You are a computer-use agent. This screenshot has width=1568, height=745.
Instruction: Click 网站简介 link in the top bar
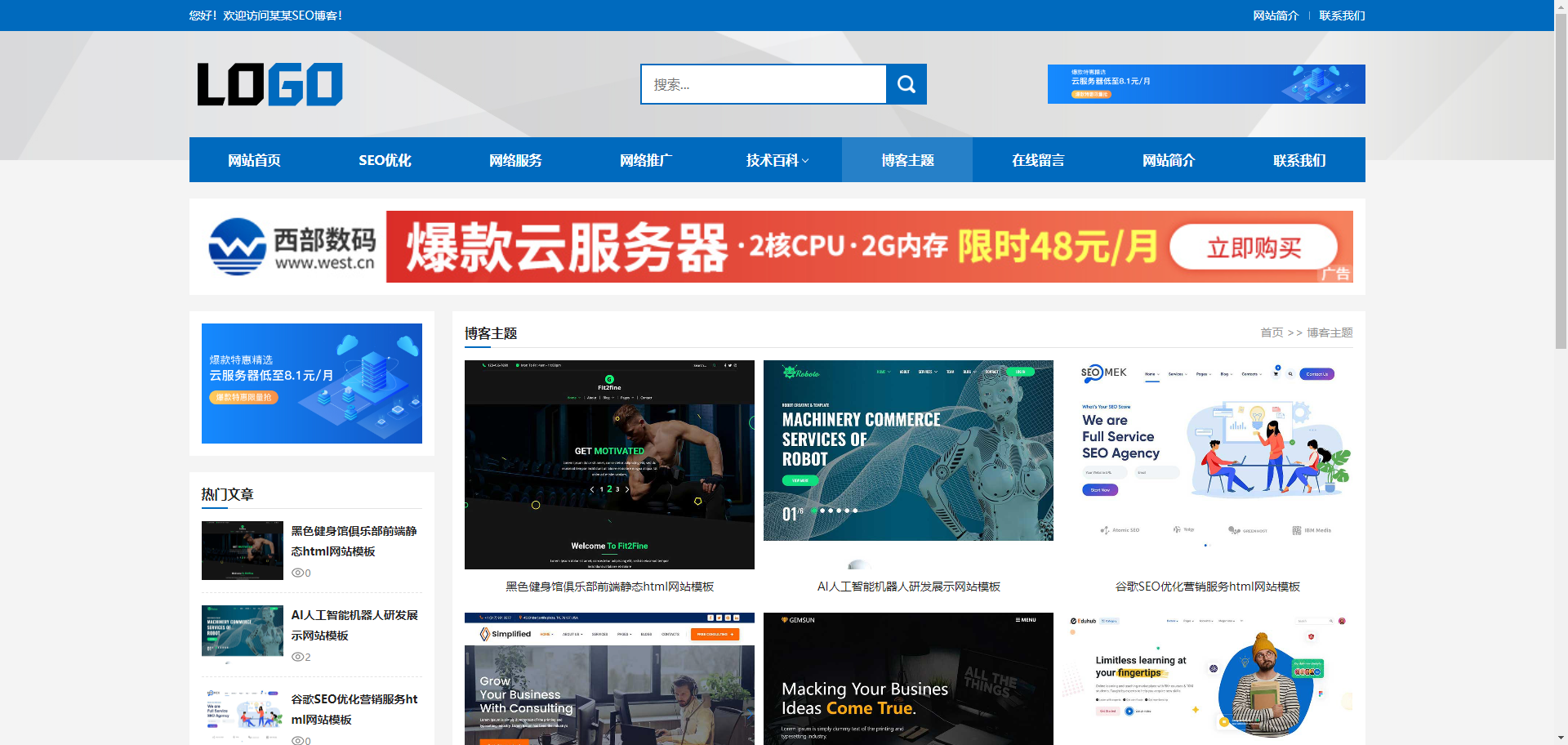[1276, 16]
